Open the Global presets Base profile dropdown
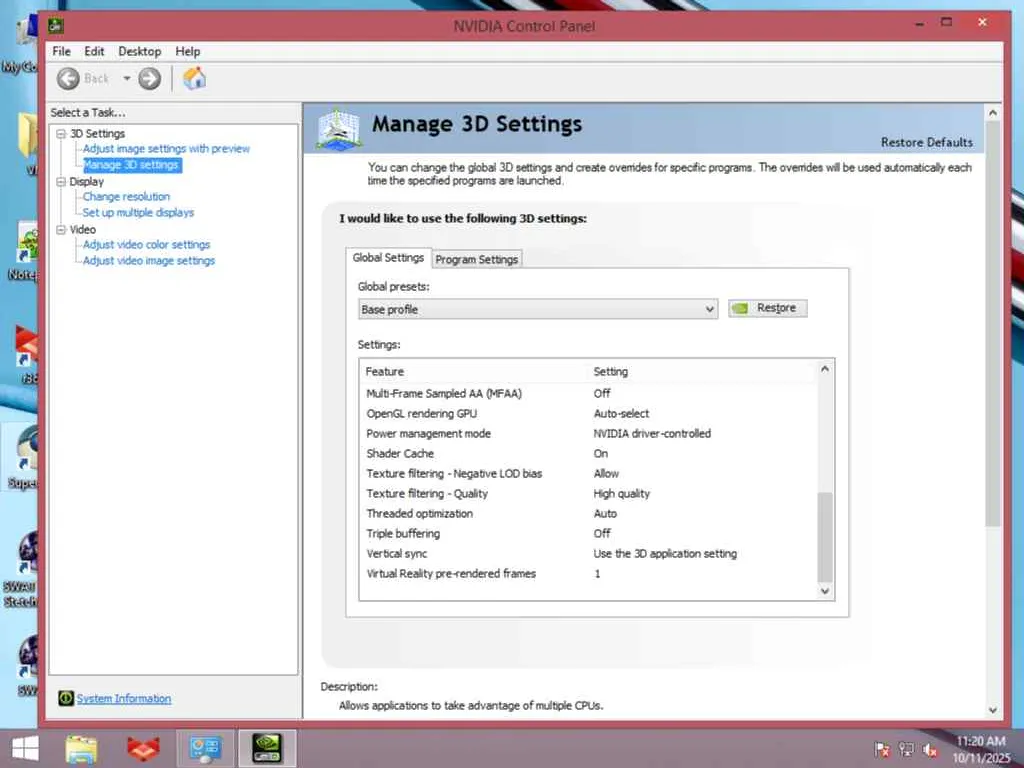 point(538,309)
